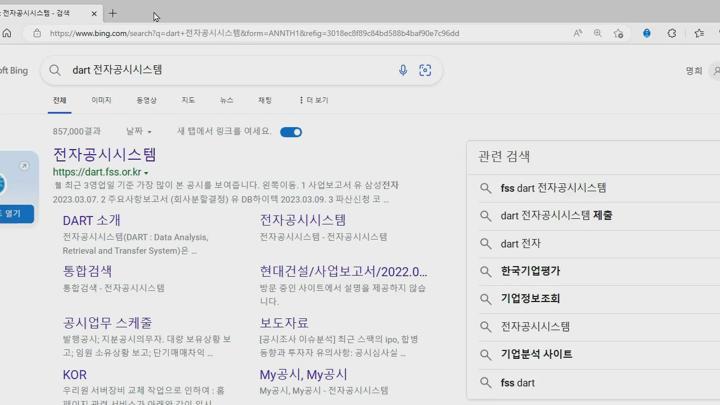Toggle open links in new tab switch
The width and height of the screenshot is (720, 405).
(291, 132)
